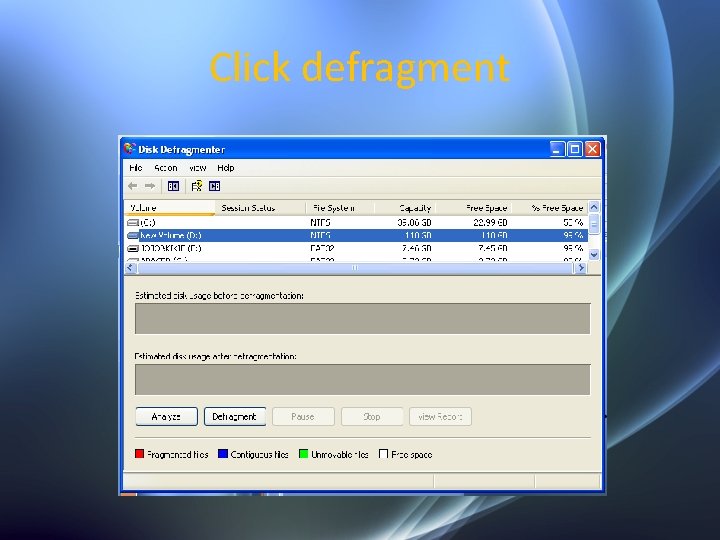The image size is (720, 540).
Task: Open the View menu
Action: coord(197,168)
